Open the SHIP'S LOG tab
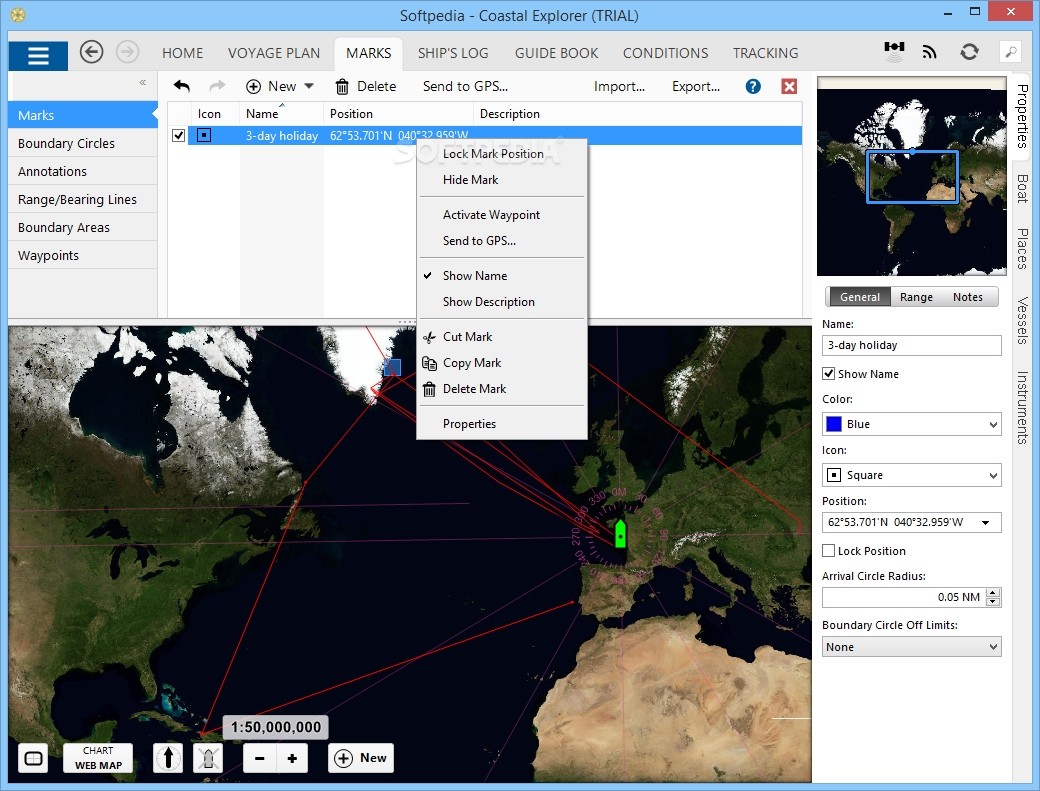 [x=453, y=53]
